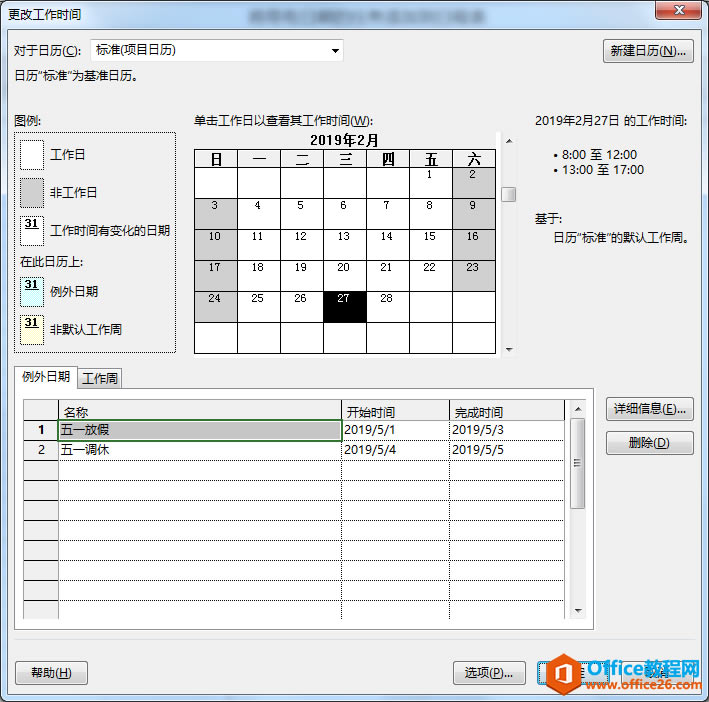Click start date 2019/5/1 cell
This screenshot has width=709, height=702.
(396, 430)
